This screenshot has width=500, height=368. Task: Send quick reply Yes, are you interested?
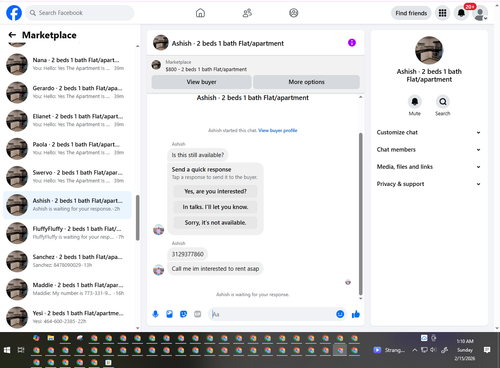(215, 191)
